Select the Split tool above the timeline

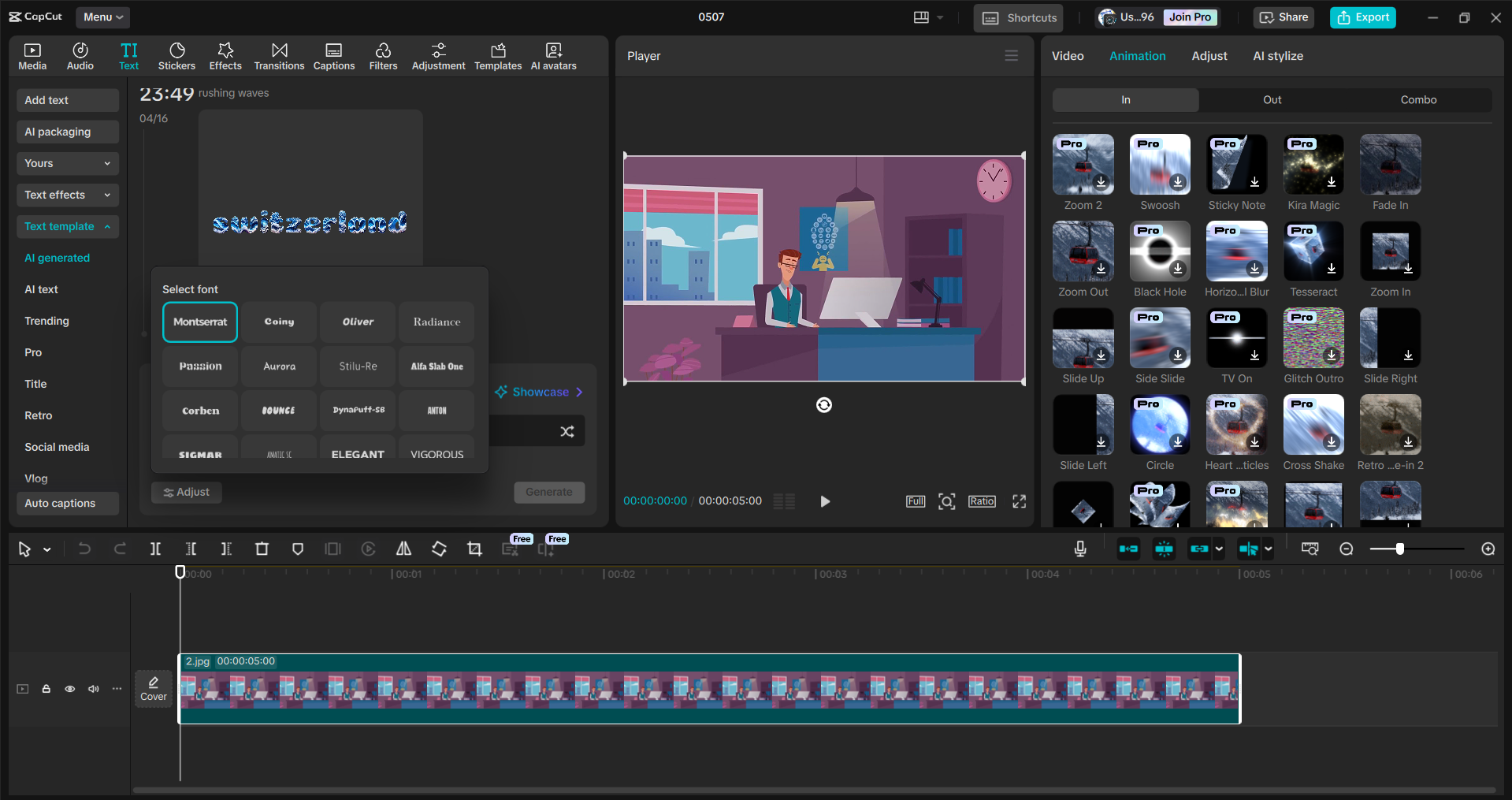(x=155, y=549)
